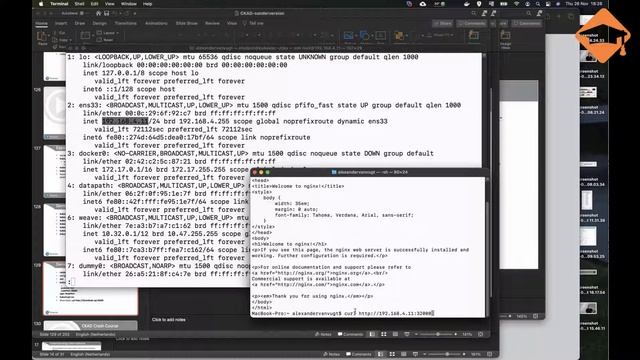Click highlighted IP 192.168.4.11 in back terminal
The image size is (640, 360).
[x=125, y=121]
